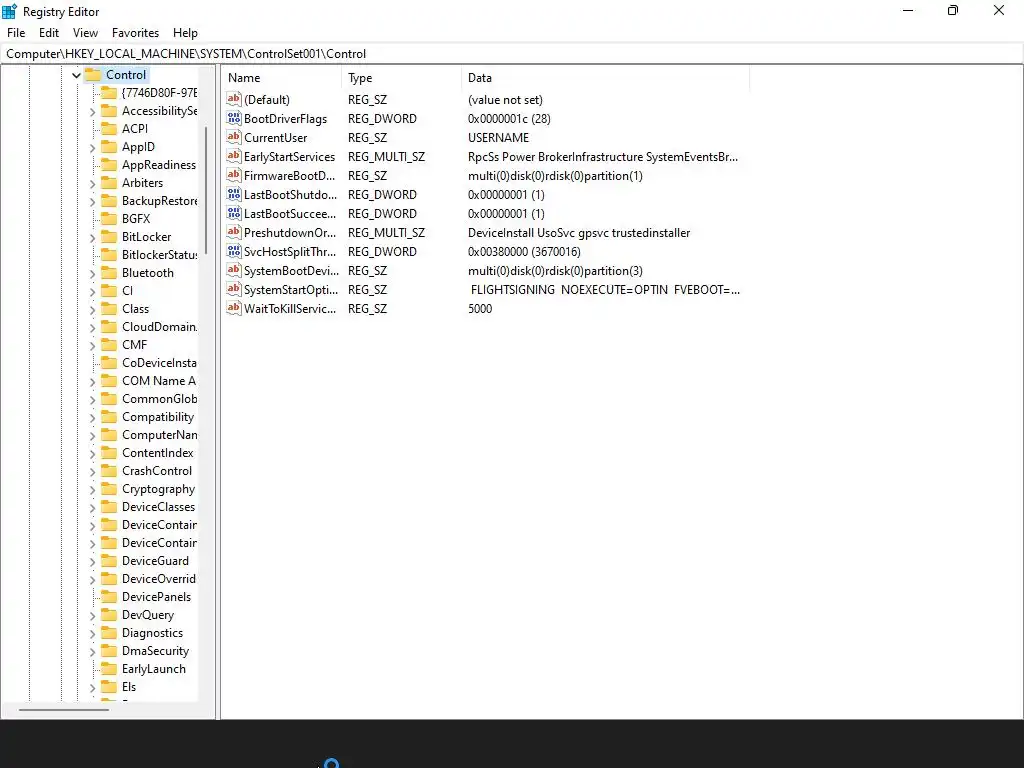
Task: Open the View menu
Action: click(86, 33)
